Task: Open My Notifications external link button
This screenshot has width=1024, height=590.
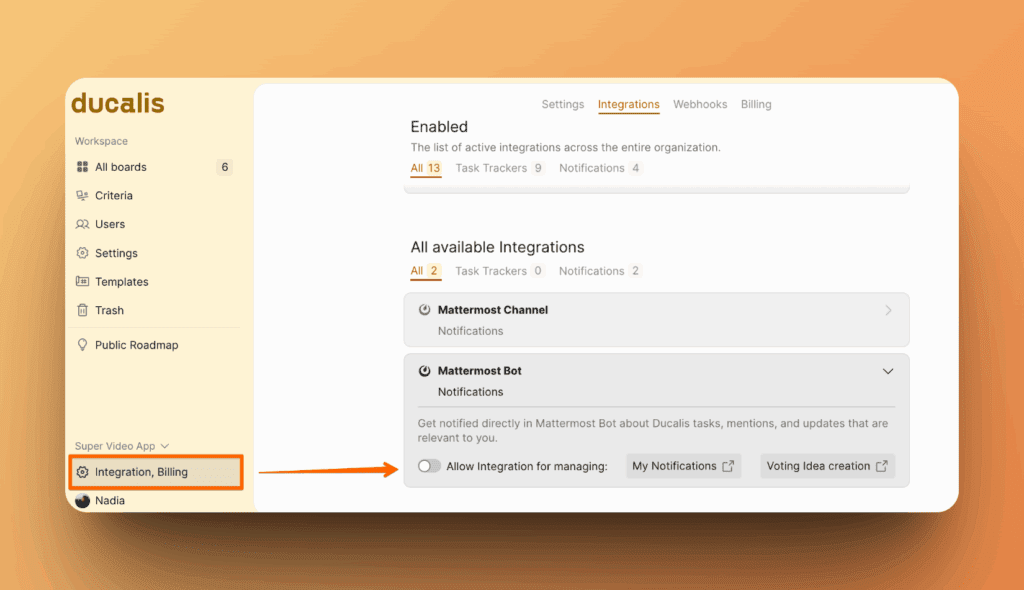Action: click(683, 466)
